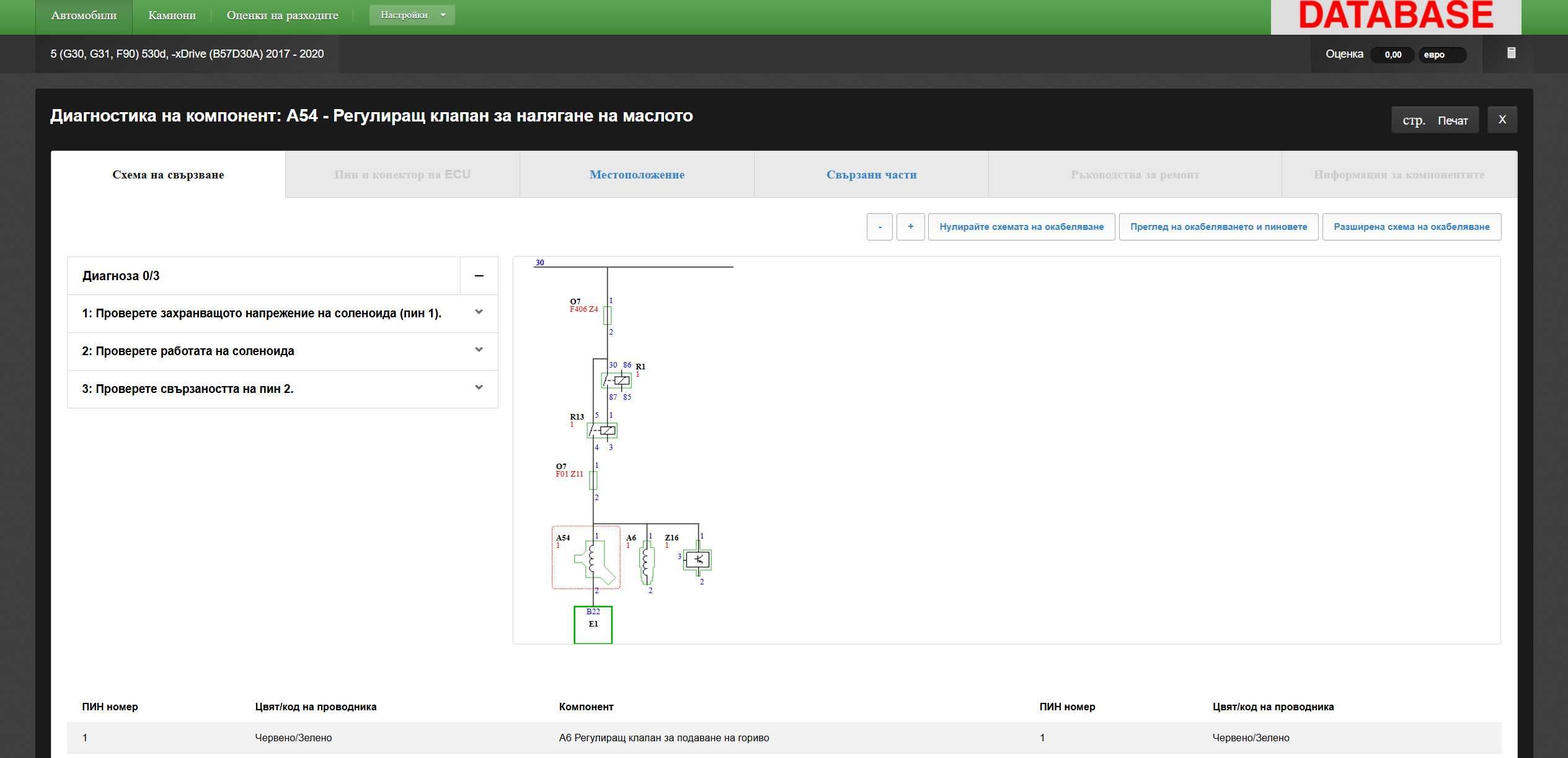Click the Компонент column header
Viewport: 1568px width, 758px height.
pyautogui.click(x=586, y=707)
